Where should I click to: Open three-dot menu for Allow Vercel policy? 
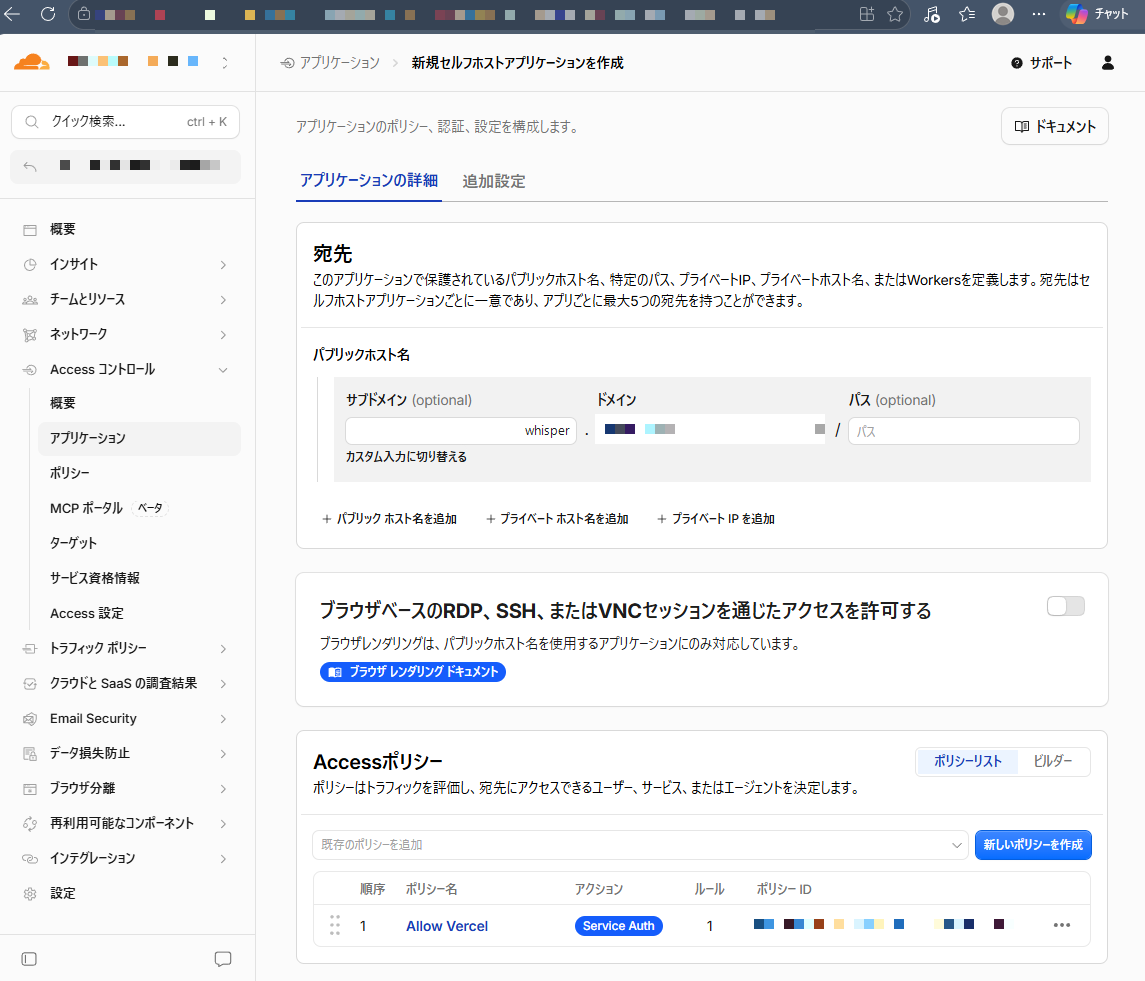pyautogui.click(x=1062, y=925)
